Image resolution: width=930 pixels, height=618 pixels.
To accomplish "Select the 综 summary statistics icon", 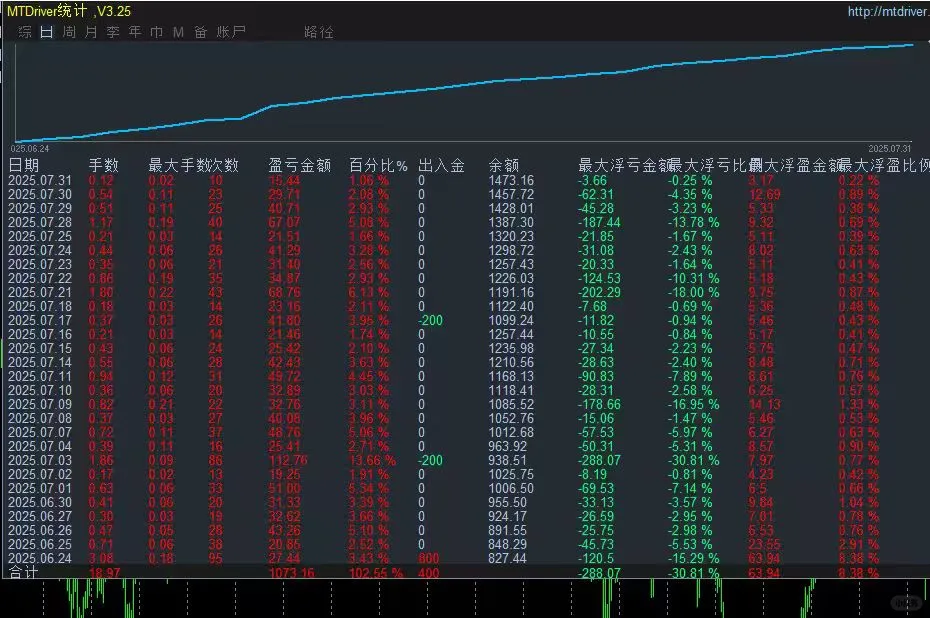I will point(25,31).
